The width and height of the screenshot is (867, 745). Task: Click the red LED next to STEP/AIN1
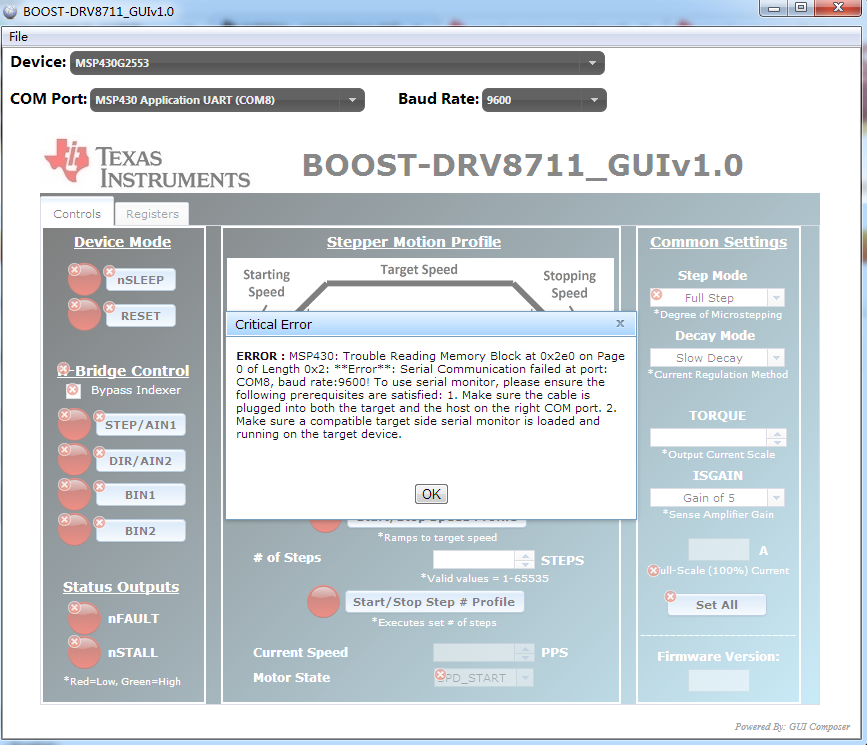click(74, 424)
